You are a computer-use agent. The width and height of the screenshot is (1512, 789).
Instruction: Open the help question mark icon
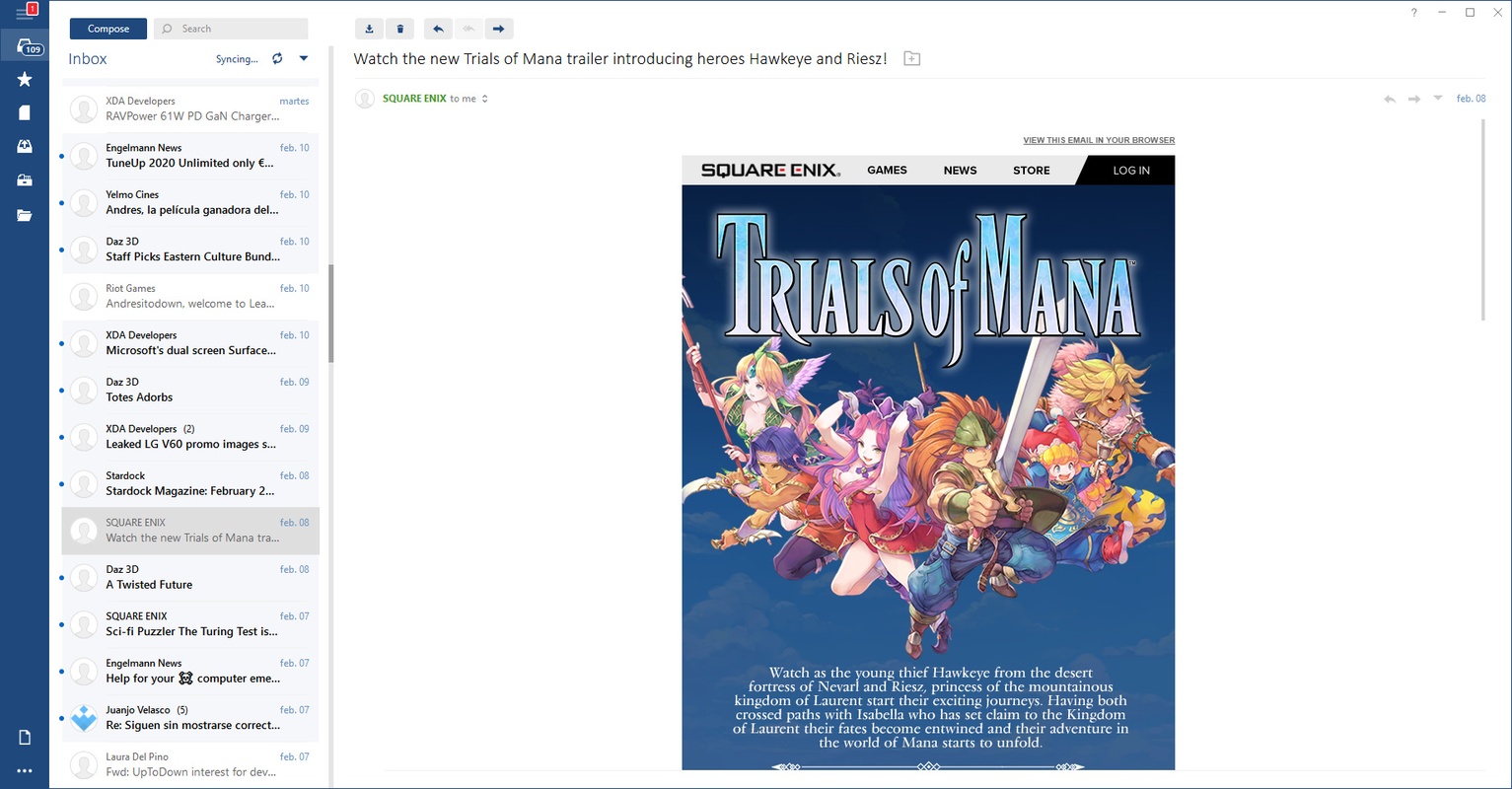click(x=1414, y=13)
